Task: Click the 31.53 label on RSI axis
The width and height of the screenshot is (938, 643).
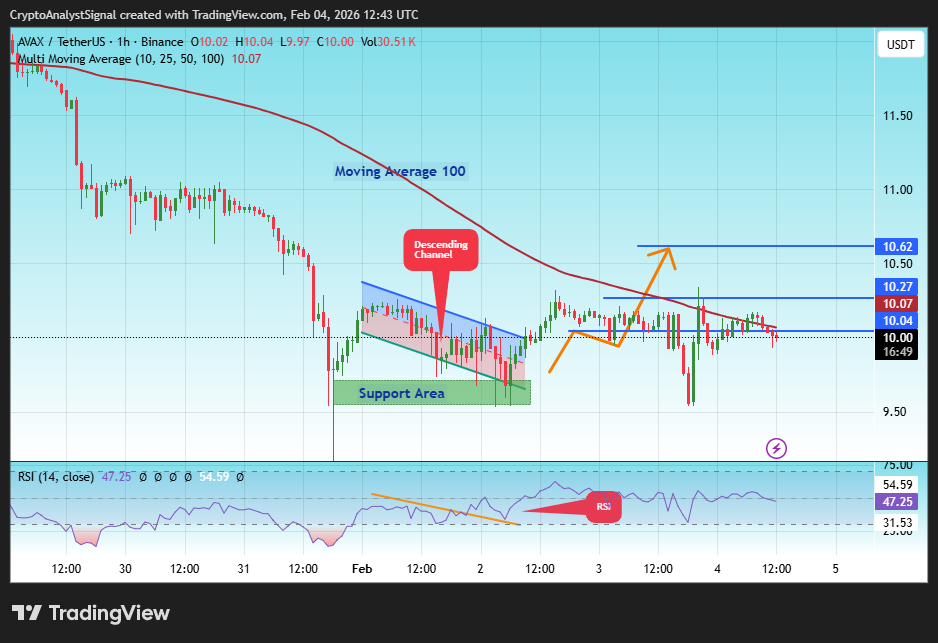Action: (x=897, y=523)
